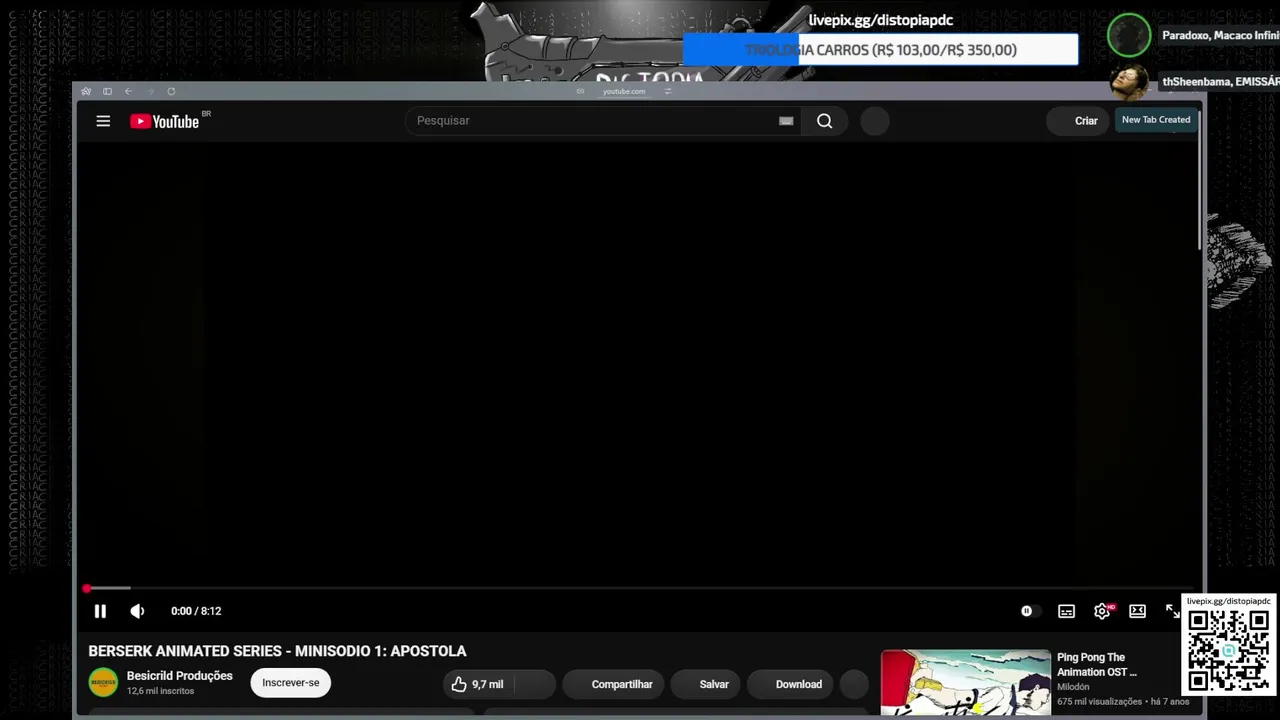Subscribe with the Inscrever-se button
The width and height of the screenshot is (1280, 720).
[291, 683]
